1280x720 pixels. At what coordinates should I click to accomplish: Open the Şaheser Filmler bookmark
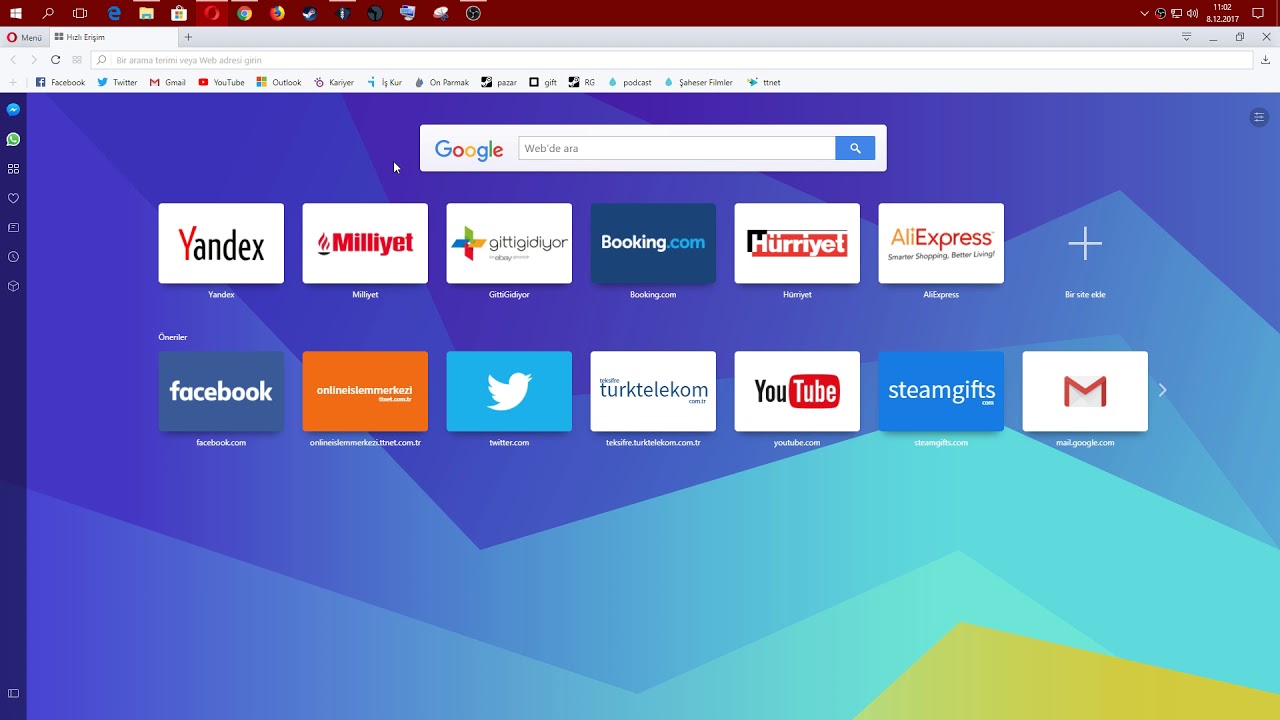[698, 82]
